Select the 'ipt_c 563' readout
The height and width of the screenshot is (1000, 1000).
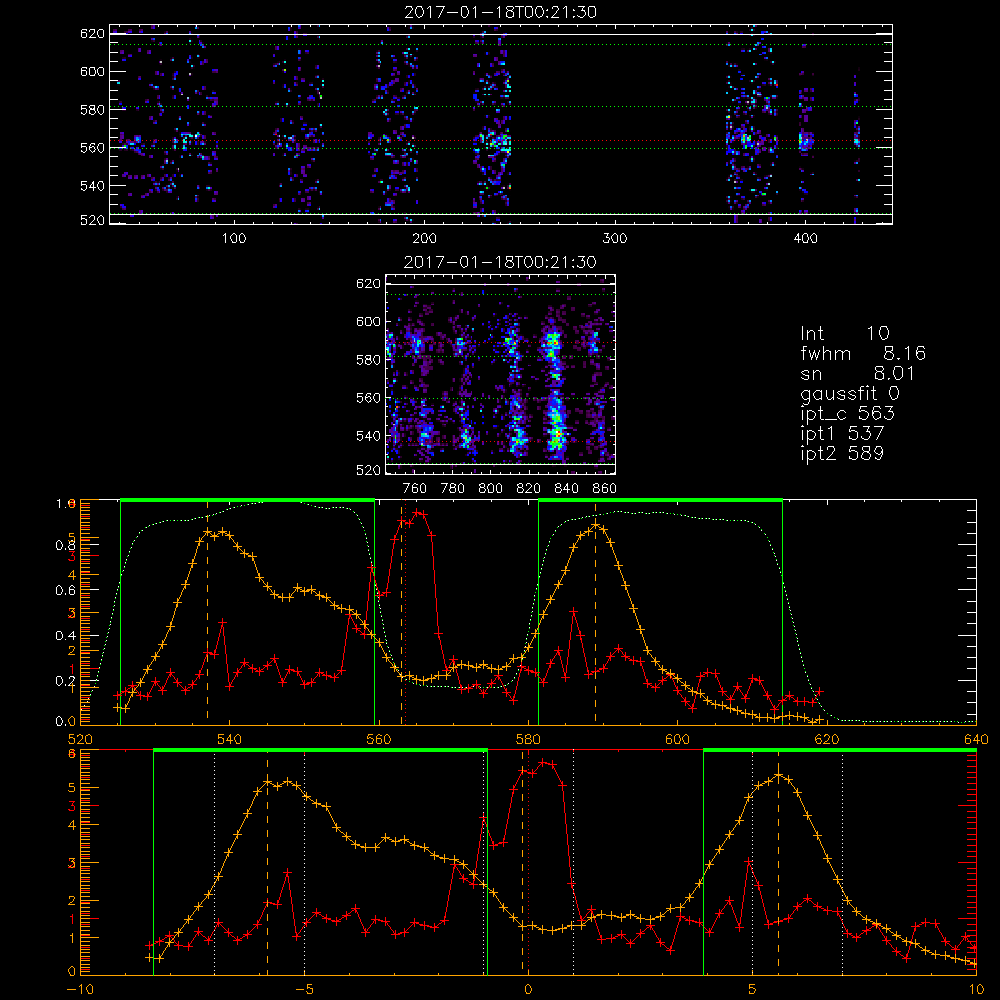(848, 413)
